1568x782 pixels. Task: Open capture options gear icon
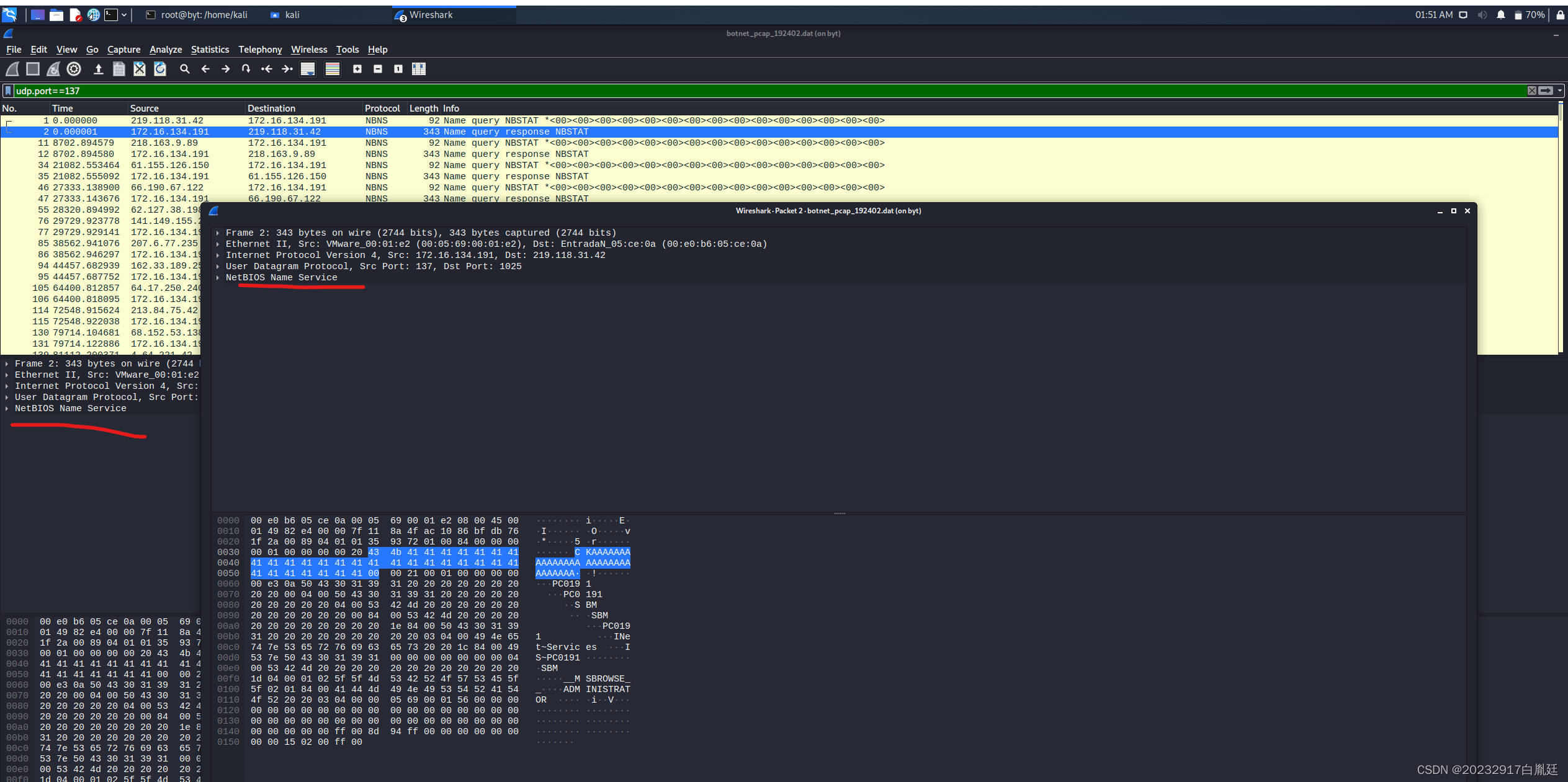[74, 69]
